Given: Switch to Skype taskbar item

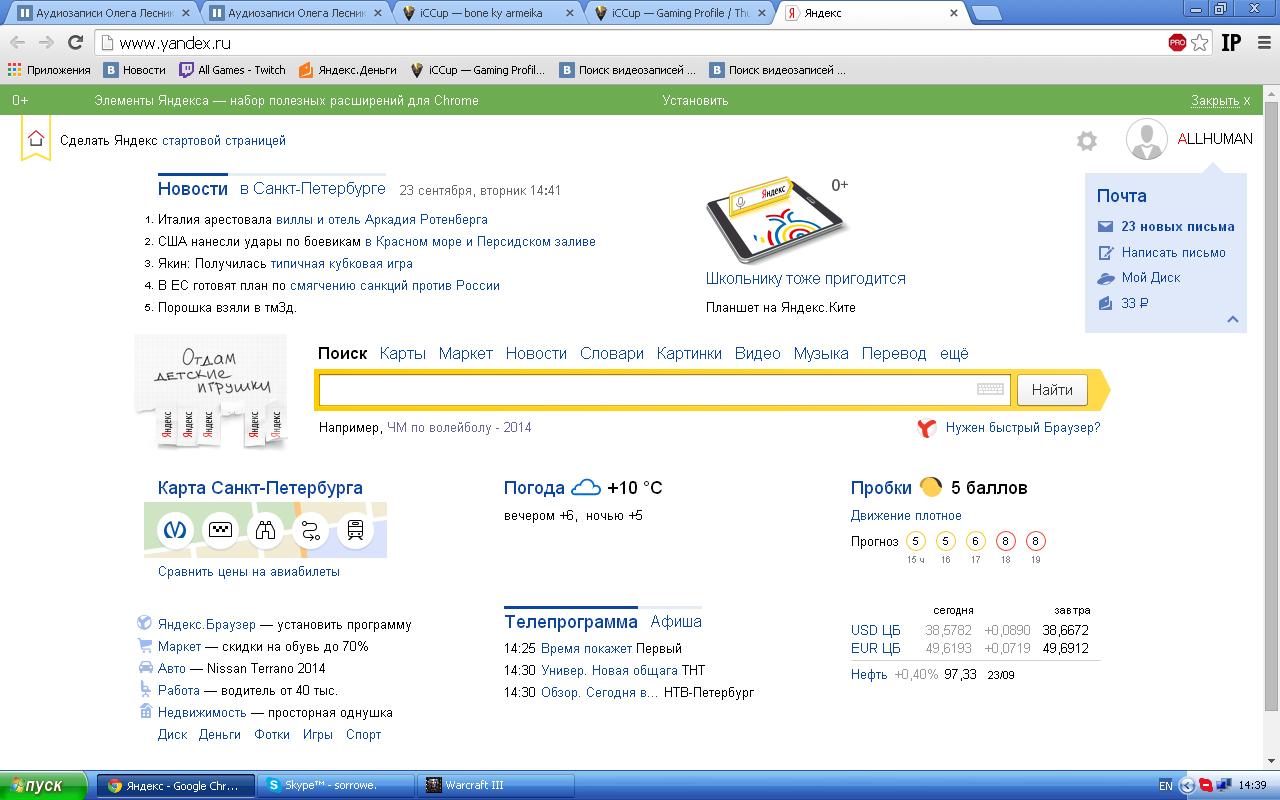Looking at the screenshot, I should point(335,785).
